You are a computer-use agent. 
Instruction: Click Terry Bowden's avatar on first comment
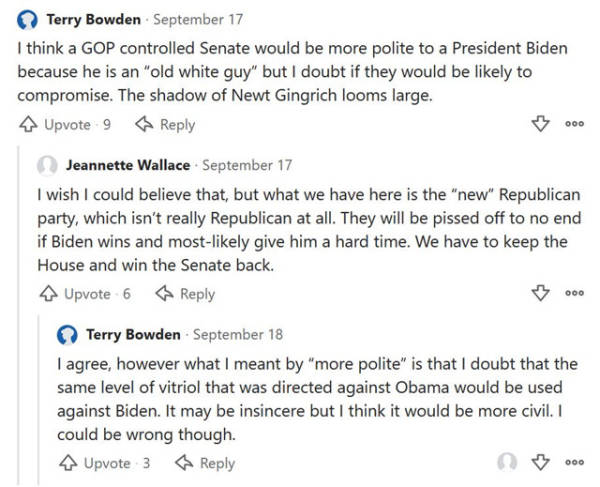28,20
